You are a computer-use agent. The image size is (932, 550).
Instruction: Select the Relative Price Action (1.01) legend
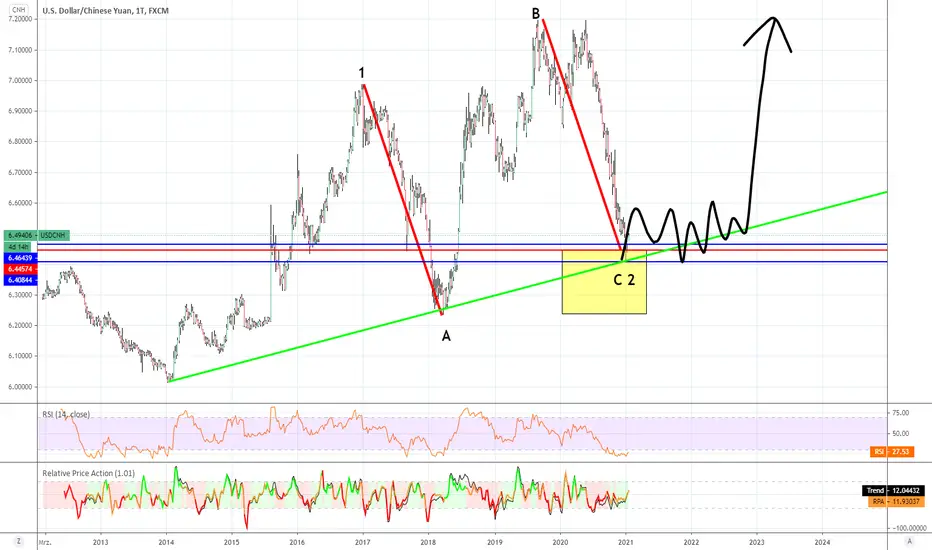coord(89,473)
